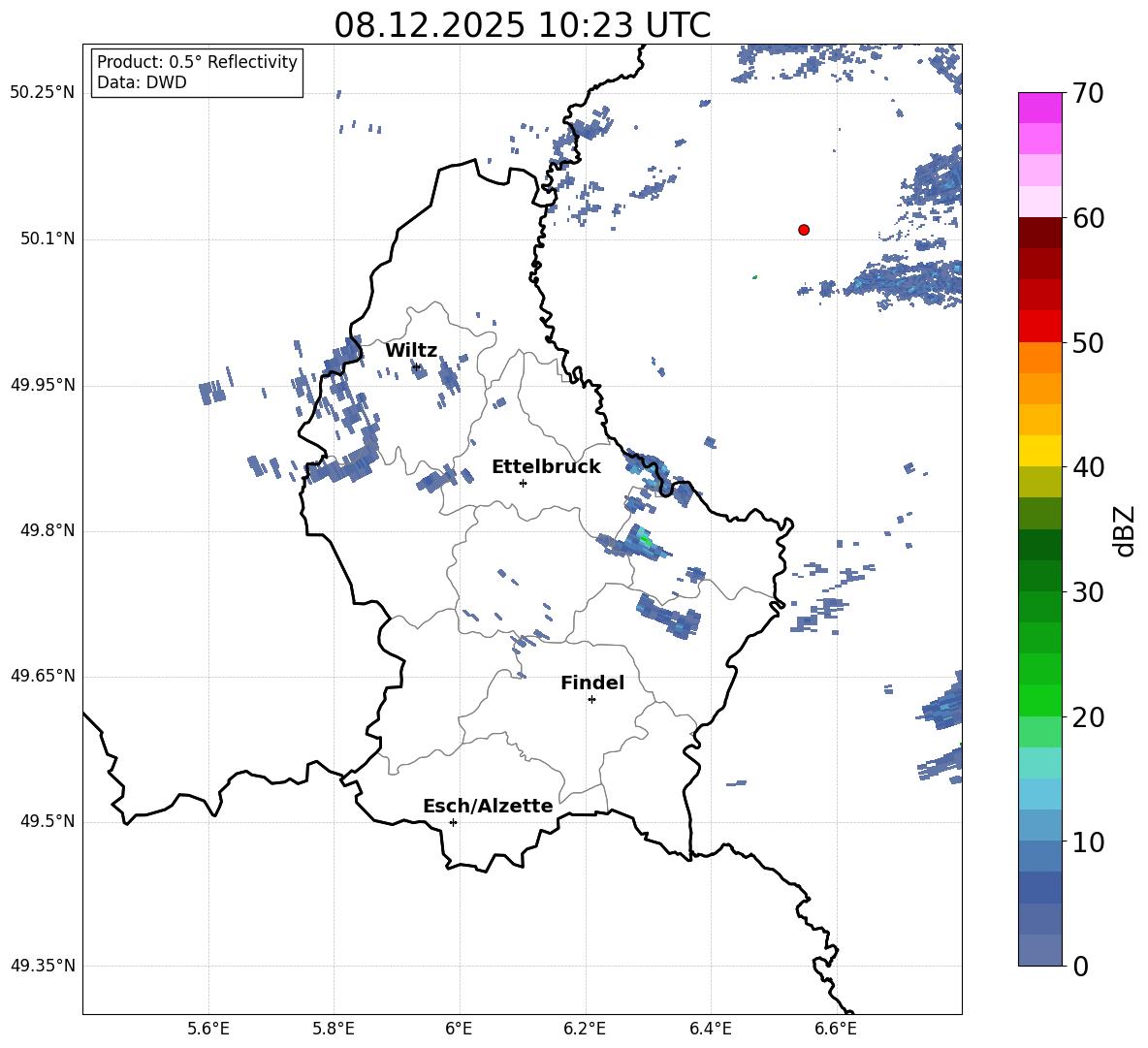Click the 6.6°E longitude label
Viewport: 1148px width, 1048px height.
[x=836, y=1029]
